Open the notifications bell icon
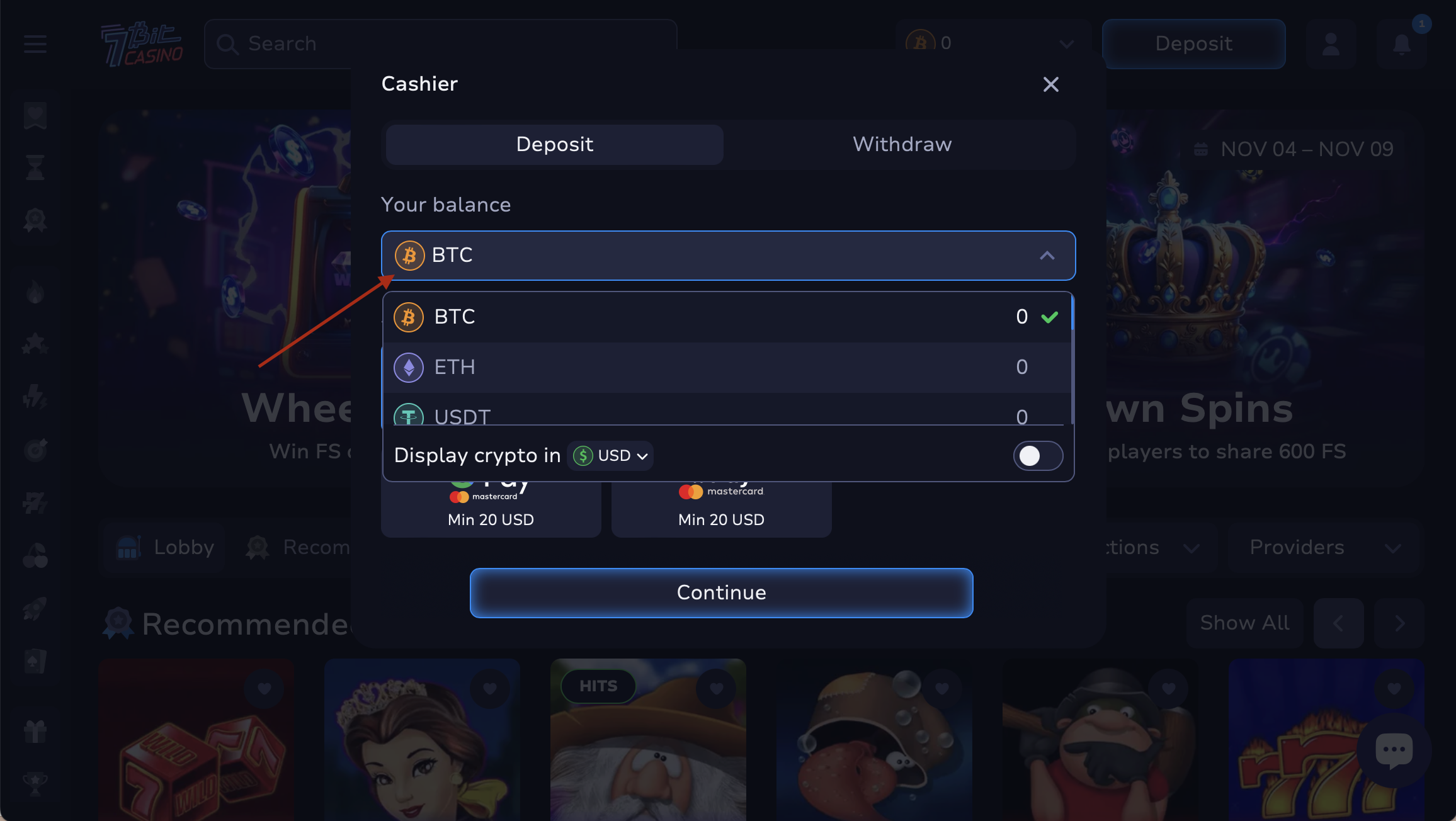Screen dimensions: 1456x821 (1401, 44)
